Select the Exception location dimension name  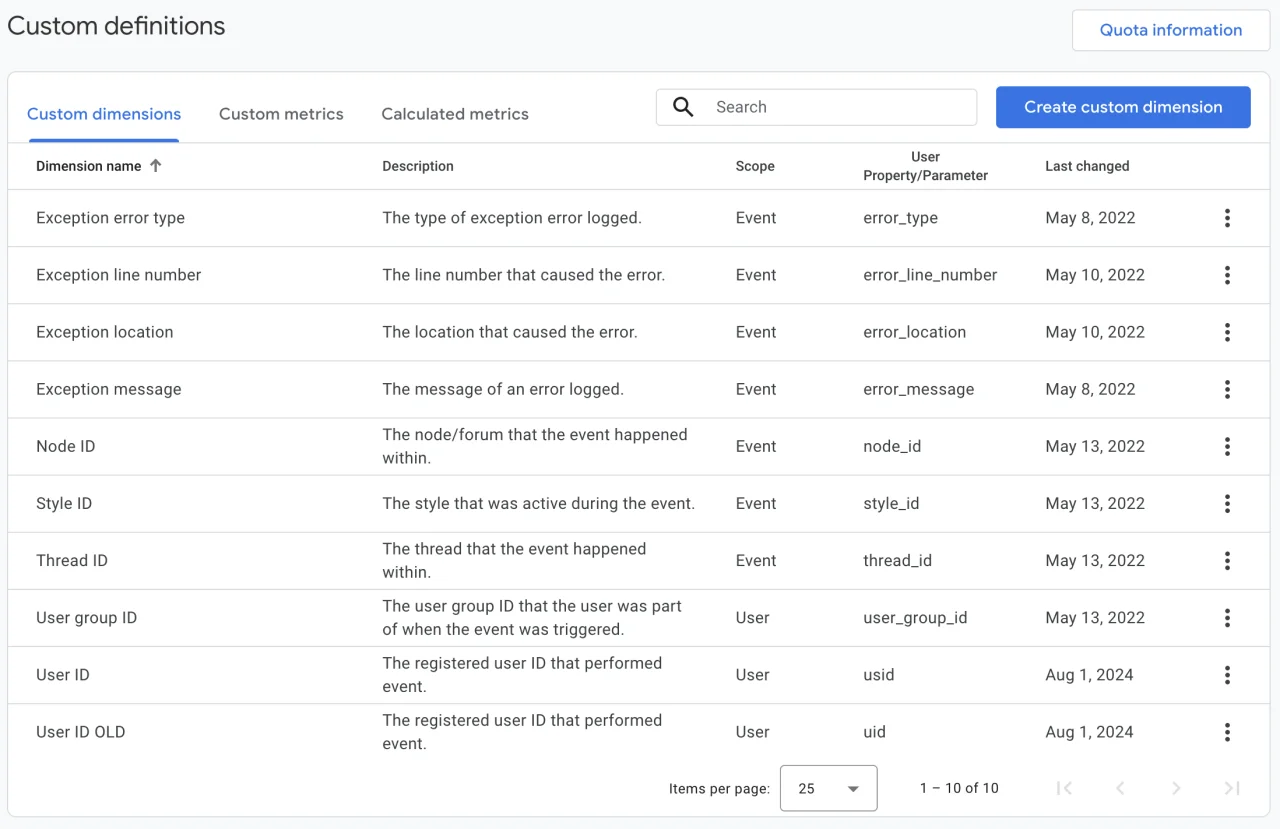pos(104,332)
